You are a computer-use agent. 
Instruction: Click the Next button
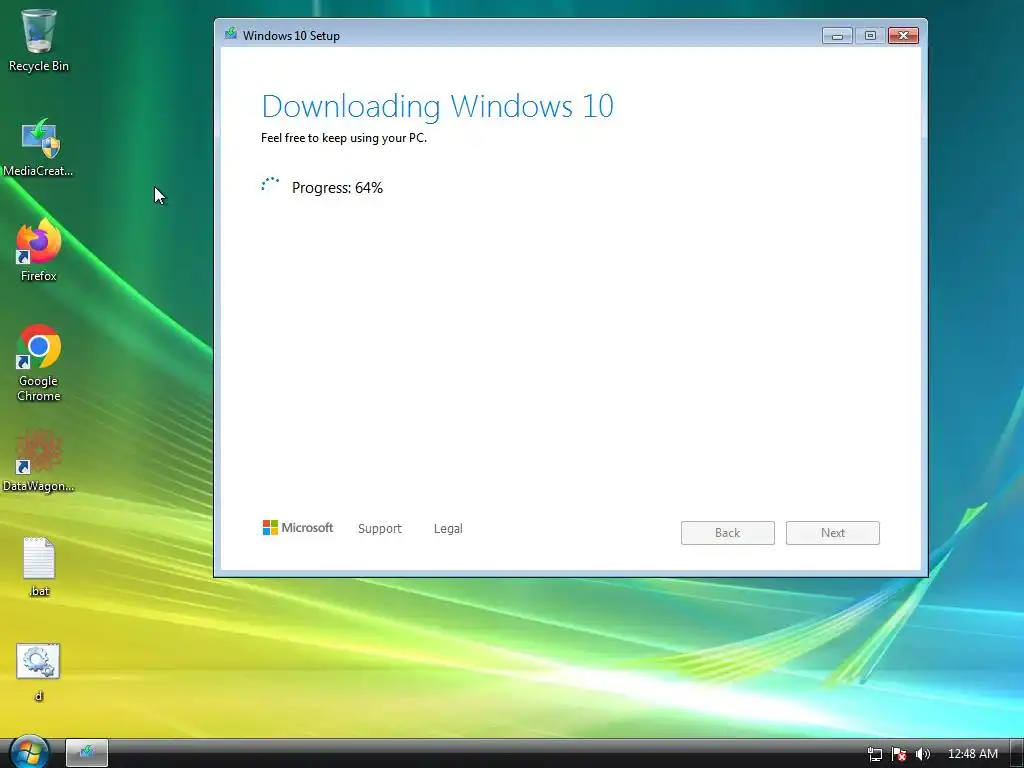833,533
